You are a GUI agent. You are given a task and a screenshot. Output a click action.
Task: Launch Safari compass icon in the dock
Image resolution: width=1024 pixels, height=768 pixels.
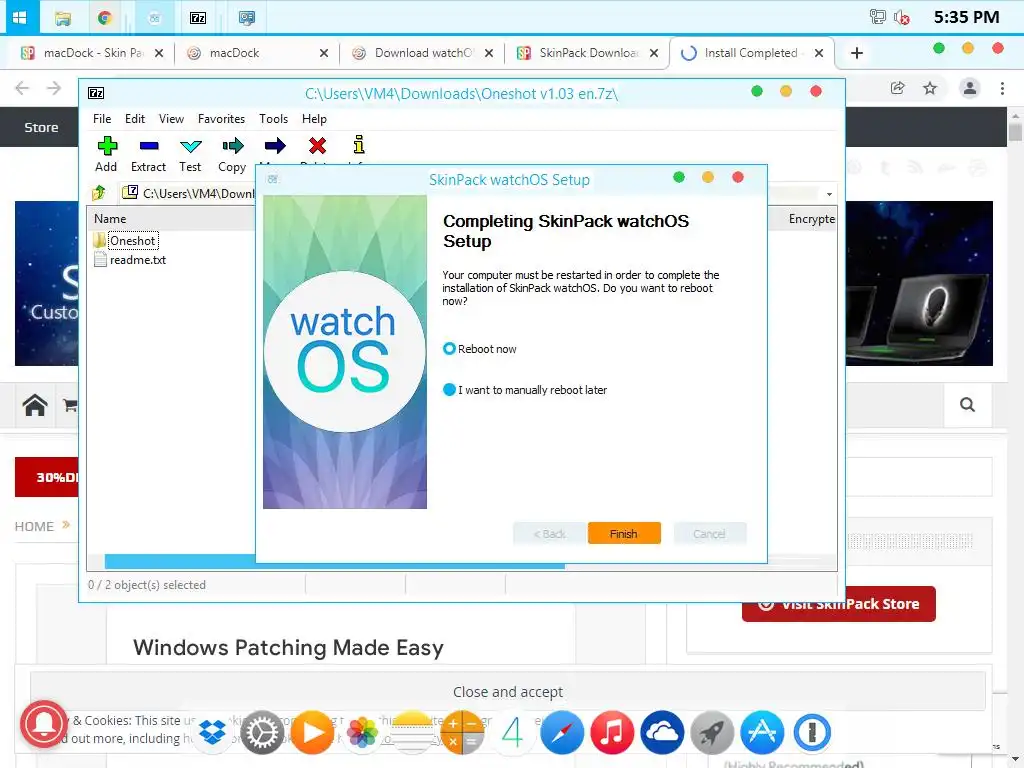pyautogui.click(x=562, y=732)
